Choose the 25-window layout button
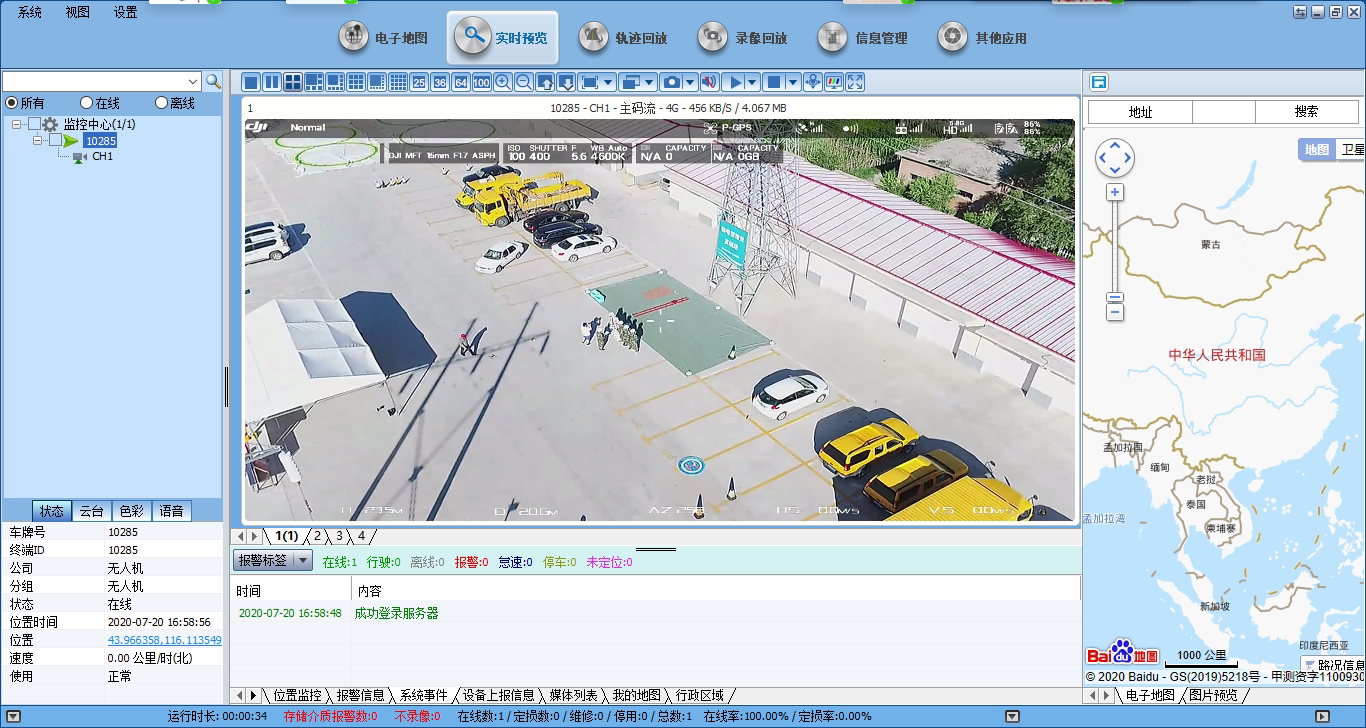Viewport: 1366px width, 728px height. (x=418, y=82)
